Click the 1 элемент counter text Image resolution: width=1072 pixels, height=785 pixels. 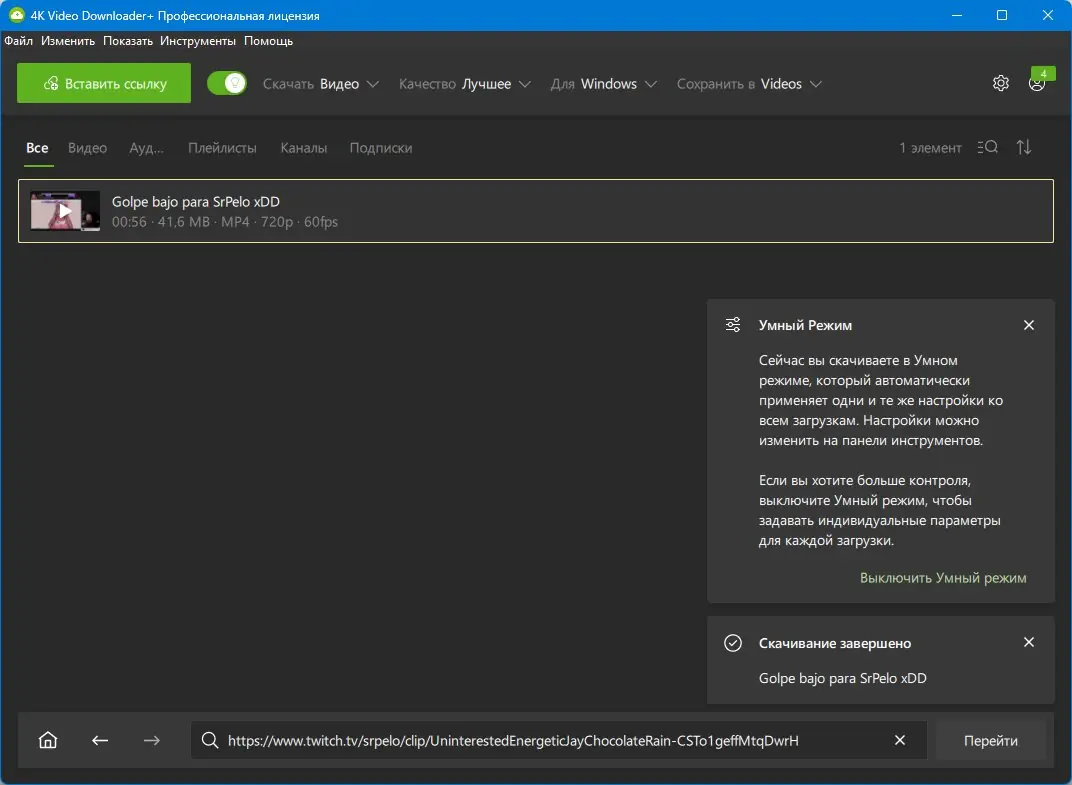click(930, 148)
